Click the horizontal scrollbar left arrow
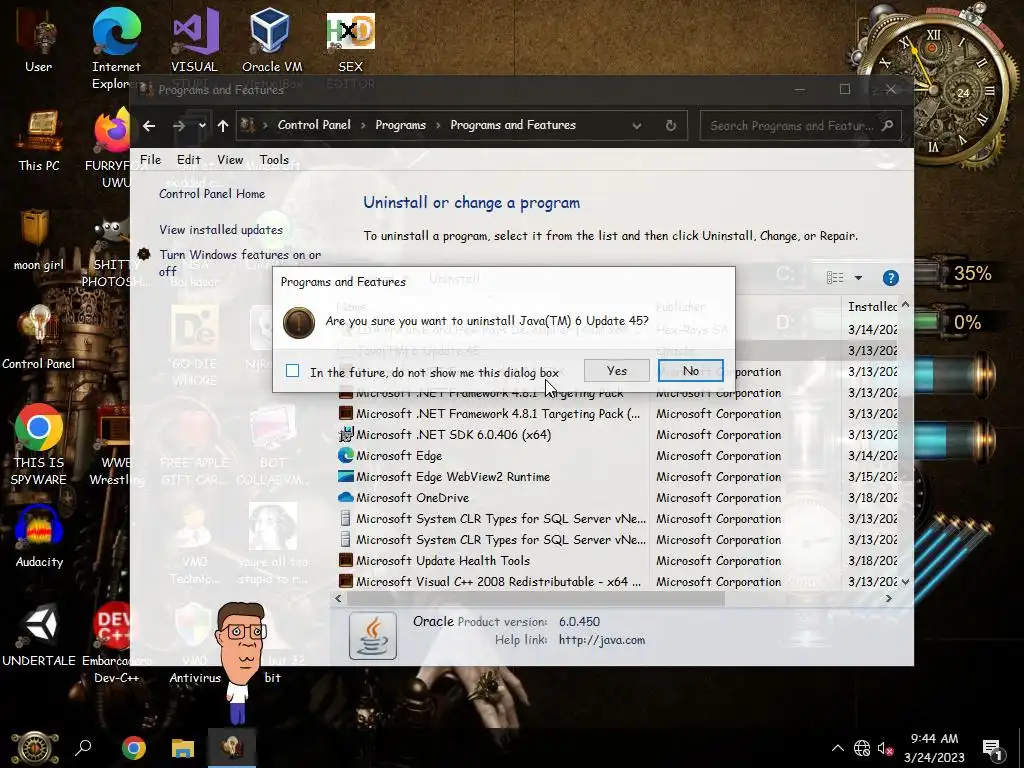 tap(338, 598)
